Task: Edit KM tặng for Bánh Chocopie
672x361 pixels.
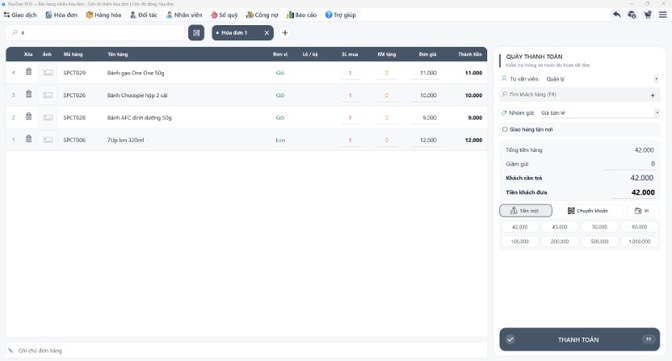Action: tap(387, 95)
